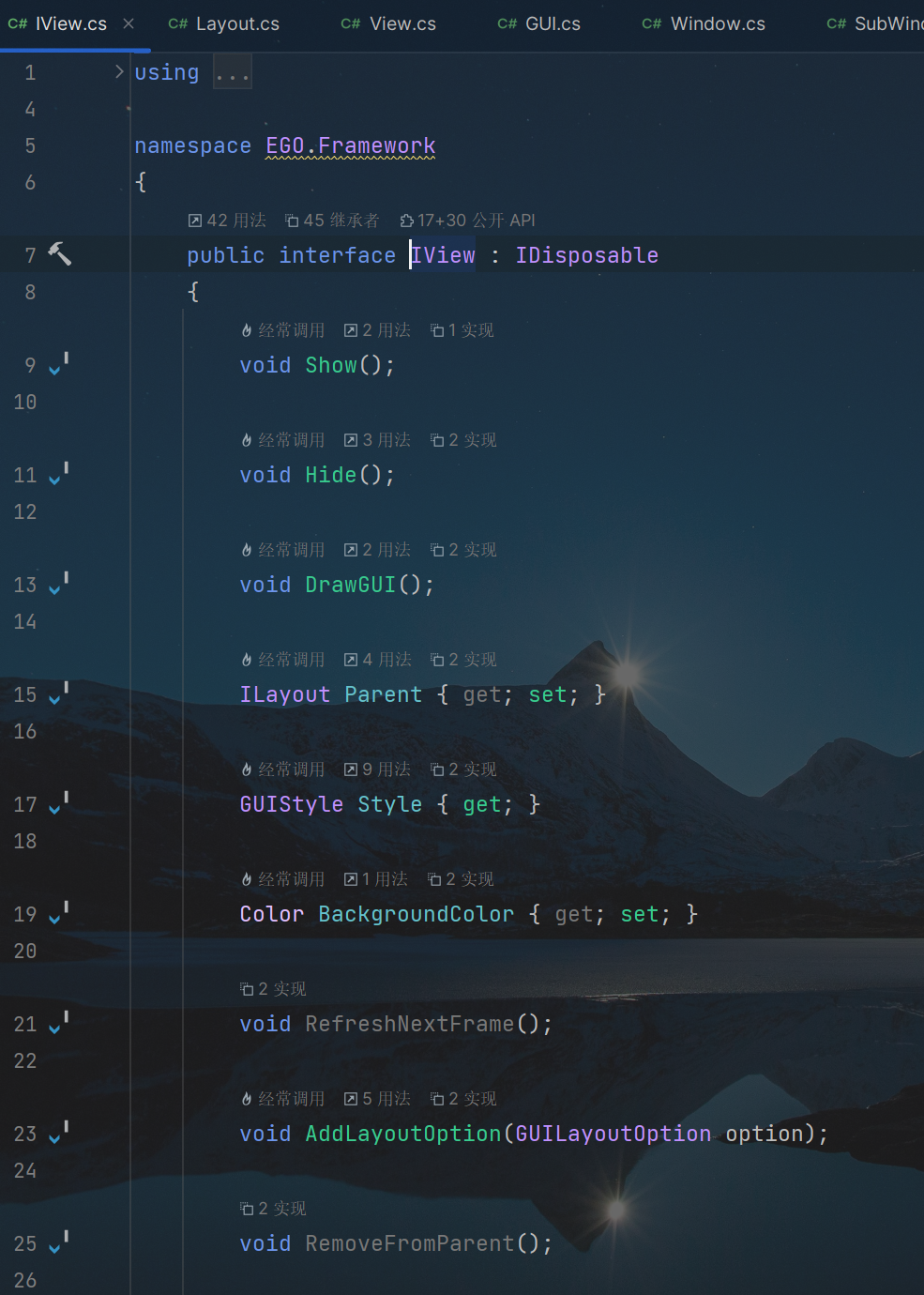Click the 经常调用 flame hint above Show()

[x=282, y=330]
